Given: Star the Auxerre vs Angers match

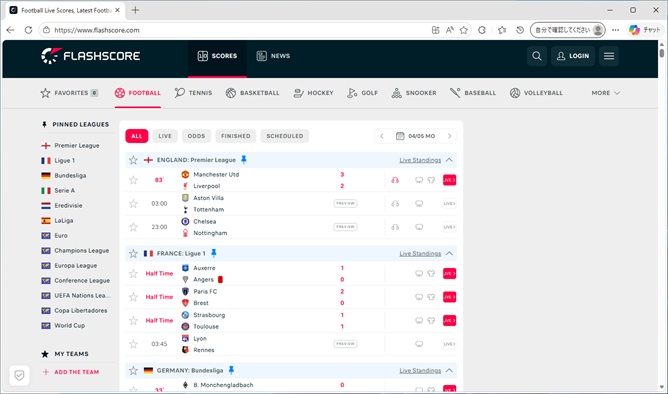Looking at the screenshot, I should 133,273.
